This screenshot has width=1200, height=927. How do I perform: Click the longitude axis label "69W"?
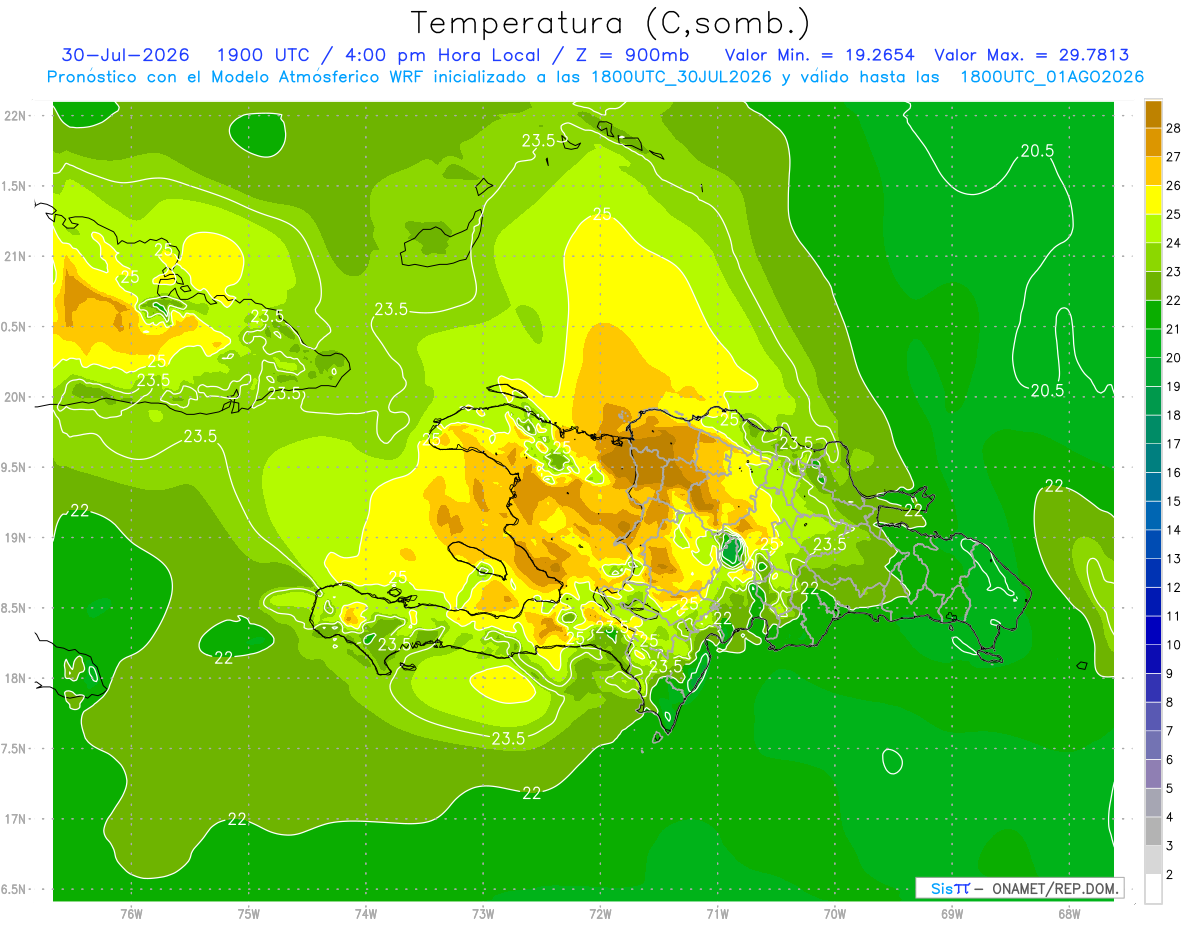tap(951, 913)
